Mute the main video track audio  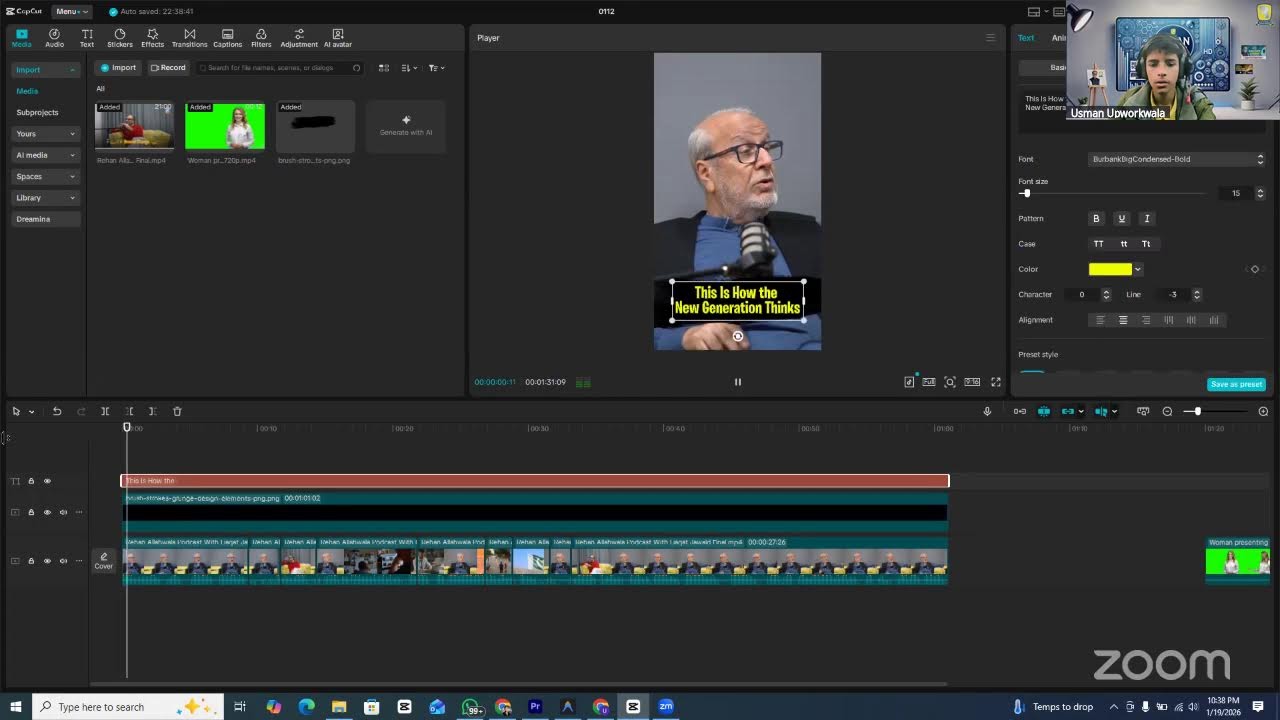(63, 561)
